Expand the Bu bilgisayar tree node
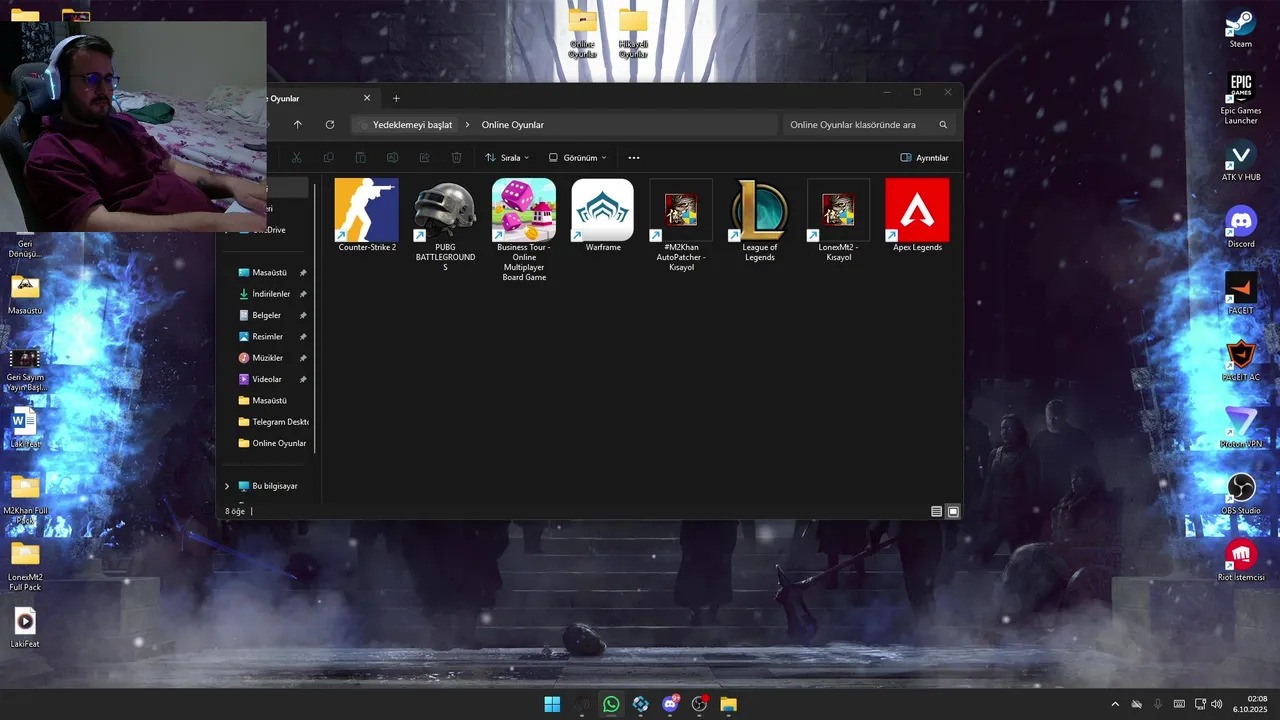 (x=227, y=486)
